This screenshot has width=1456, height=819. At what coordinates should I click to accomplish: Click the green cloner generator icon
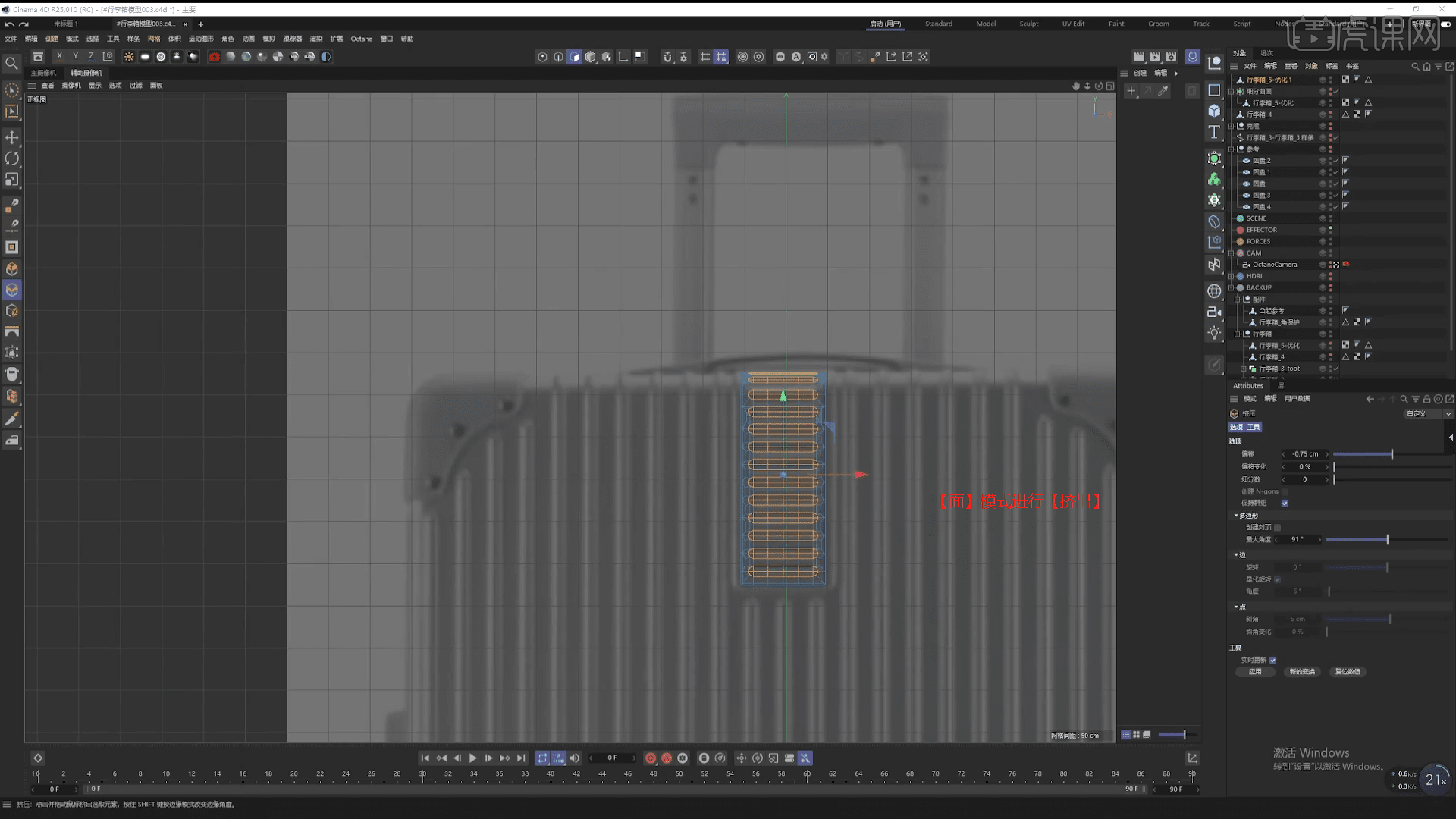click(x=1214, y=179)
